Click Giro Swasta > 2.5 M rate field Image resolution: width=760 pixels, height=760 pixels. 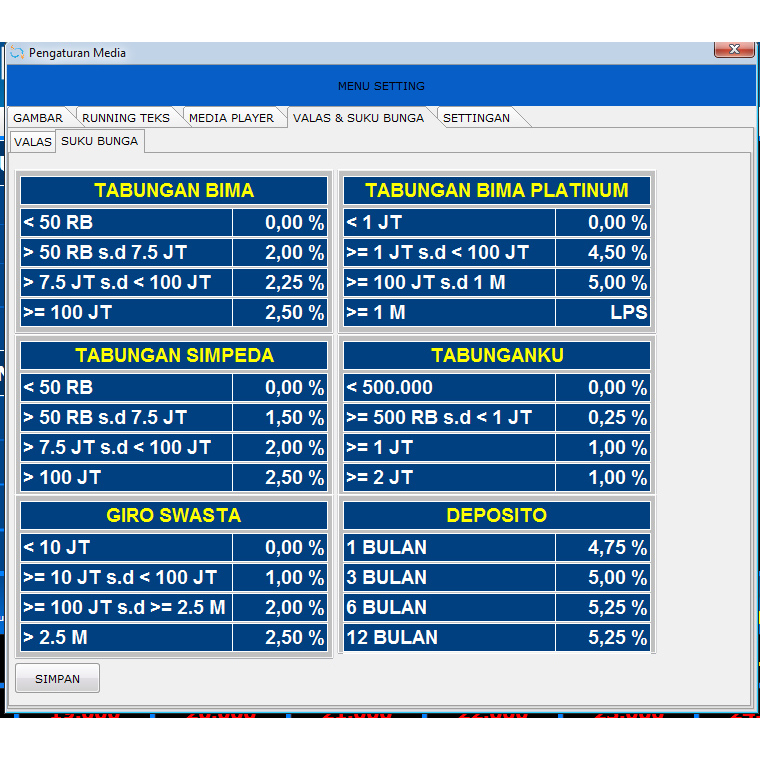[x=280, y=637]
